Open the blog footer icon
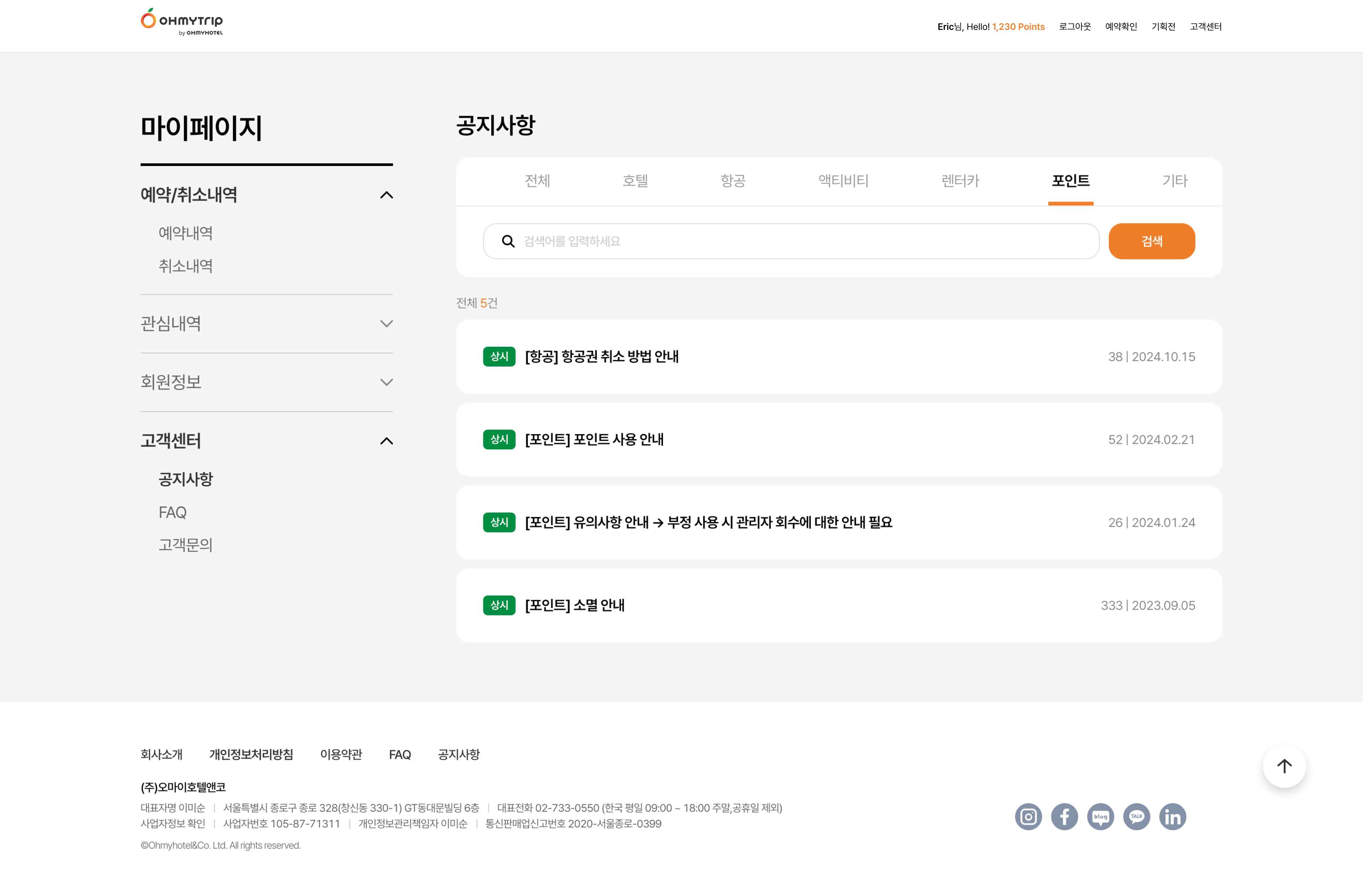 [x=1100, y=816]
